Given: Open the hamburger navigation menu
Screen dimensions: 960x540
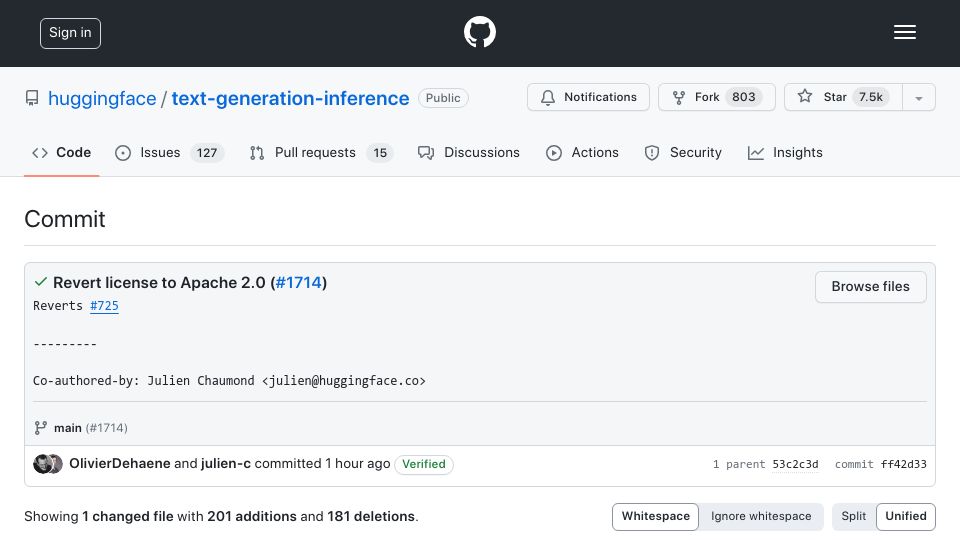Looking at the screenshot, I should point(904,32).
